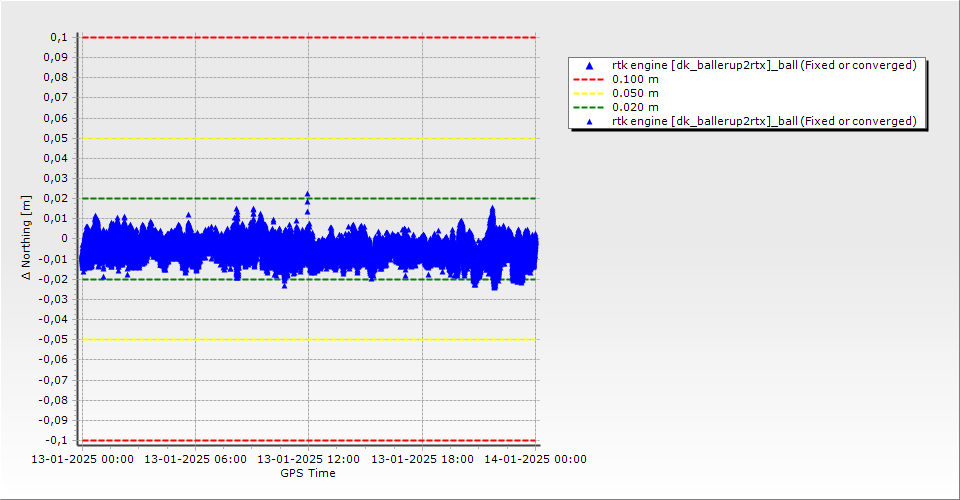Click the last rtk engine legend entry text
The image size is (960, 500).
pyautogui.click(x=764, y=121)
